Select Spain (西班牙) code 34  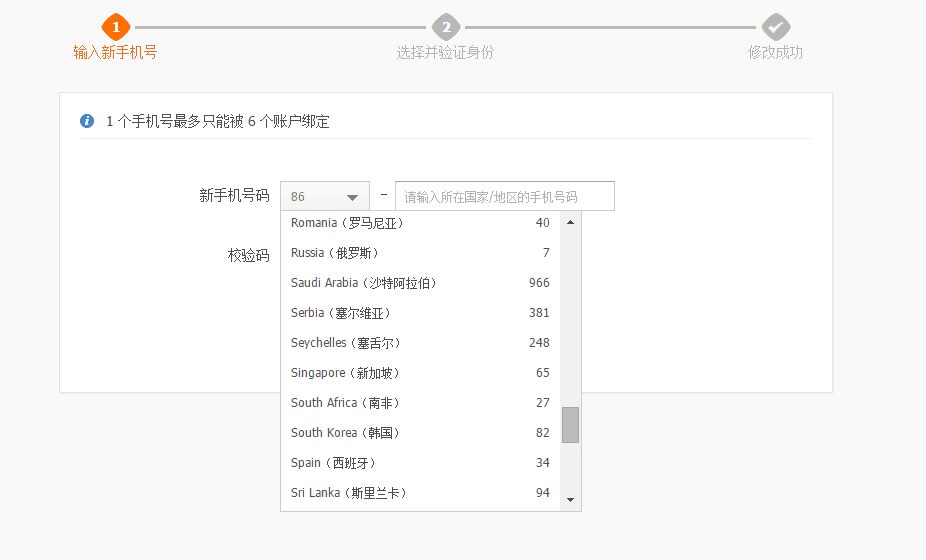[420, 463]
